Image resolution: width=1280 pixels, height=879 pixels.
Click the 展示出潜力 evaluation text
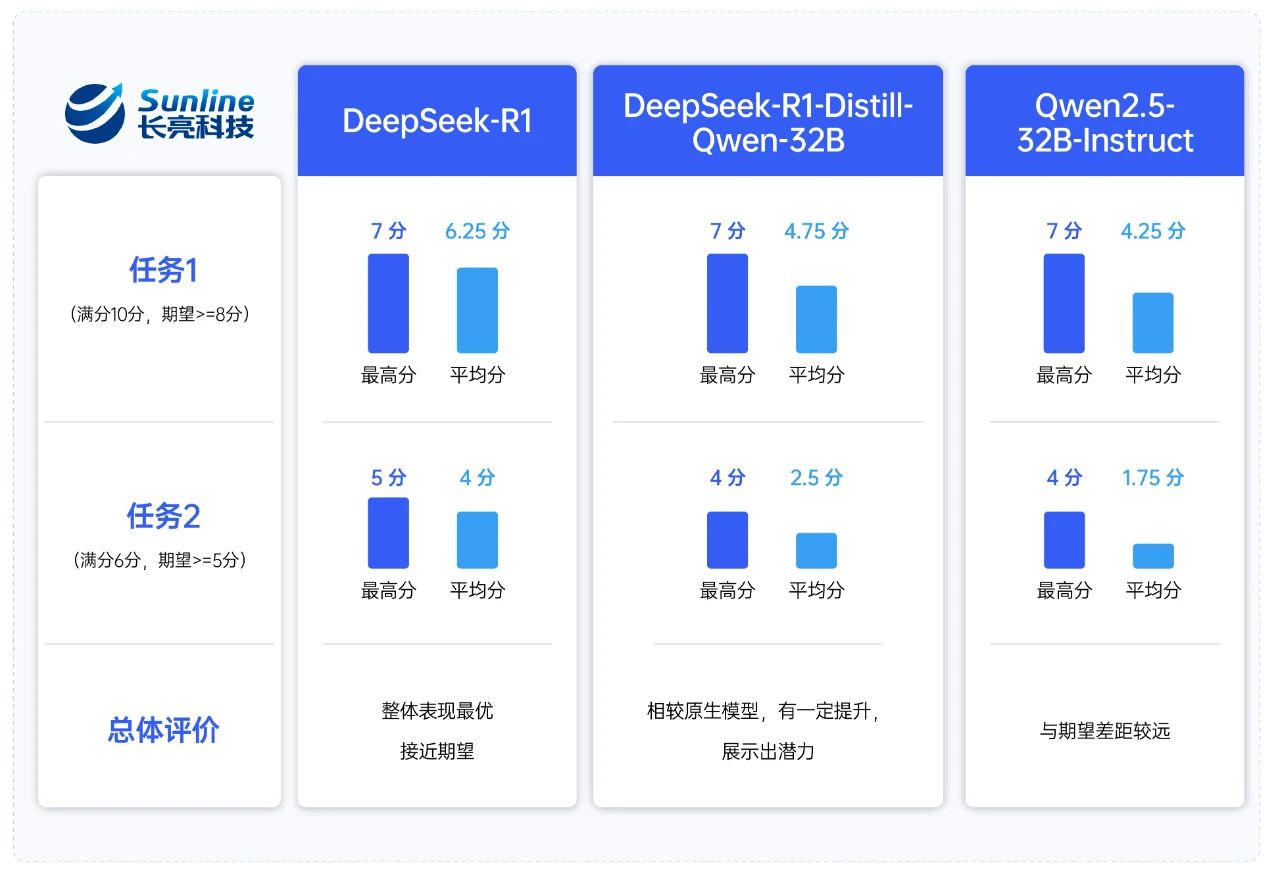coord(768,751)
